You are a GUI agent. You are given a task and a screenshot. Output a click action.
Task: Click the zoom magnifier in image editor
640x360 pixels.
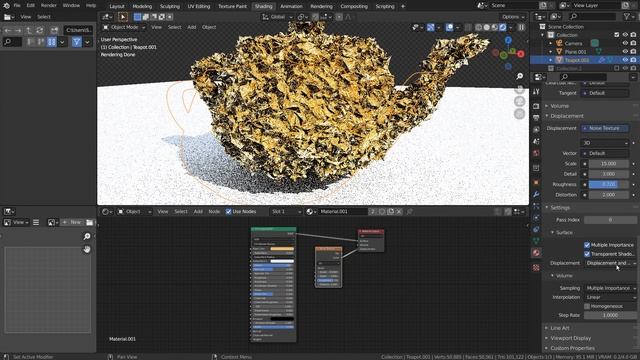[x=87, y=236]
